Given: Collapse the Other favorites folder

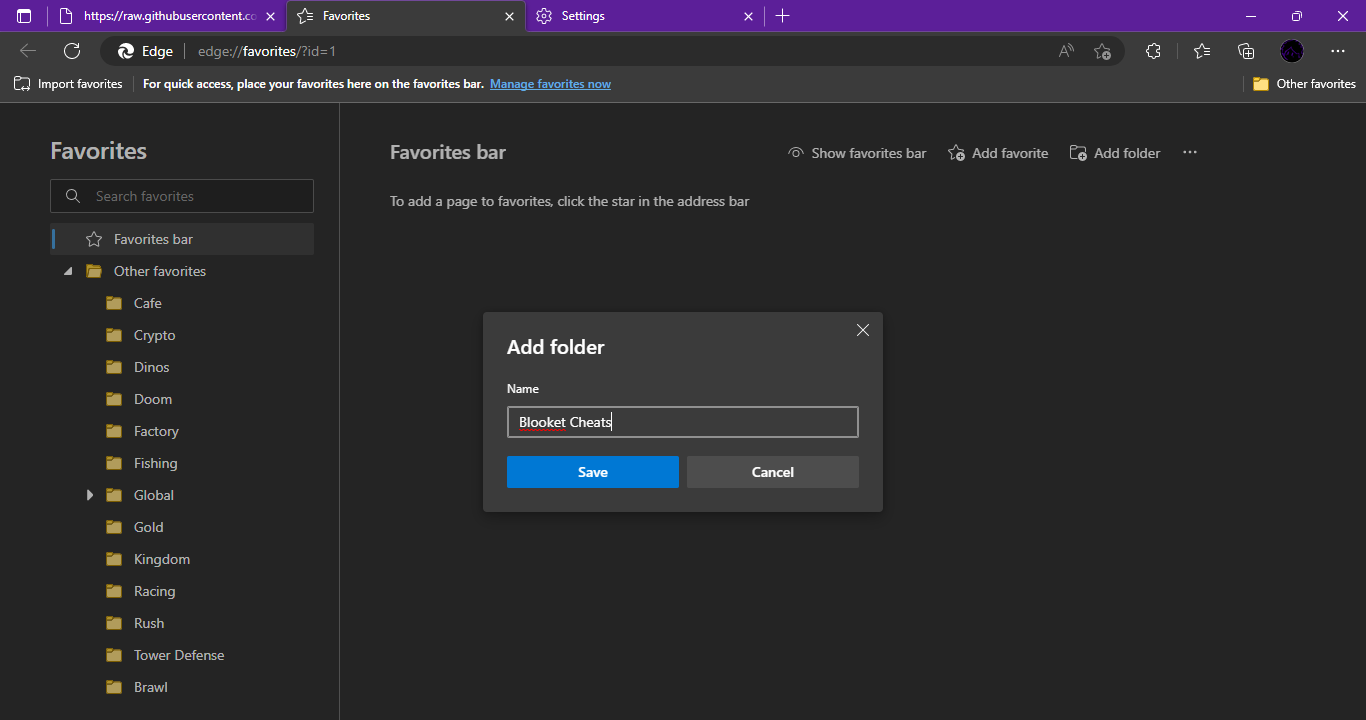Looking at the screenshot, I should [x=68, y=270].
